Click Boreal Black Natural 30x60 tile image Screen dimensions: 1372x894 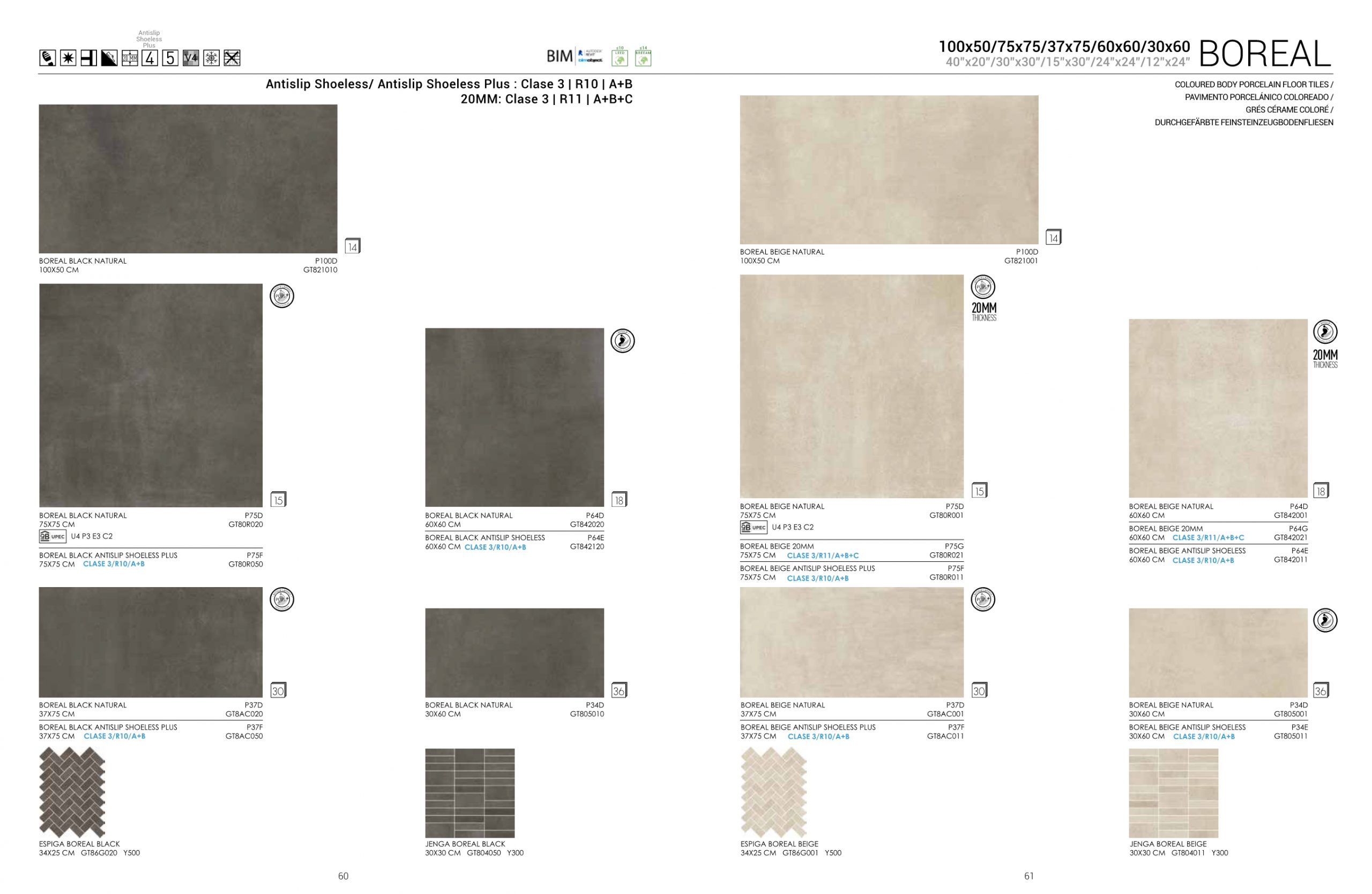click(515, 653)
